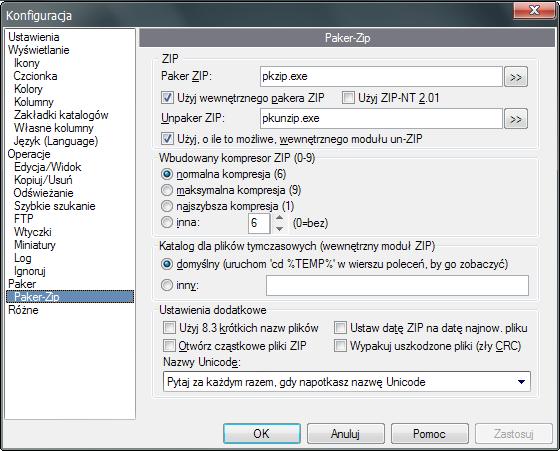The image size is (560, 451).
Task: Select 'Edycja/Widok' in the tree
Action: (x=48, y=167)
